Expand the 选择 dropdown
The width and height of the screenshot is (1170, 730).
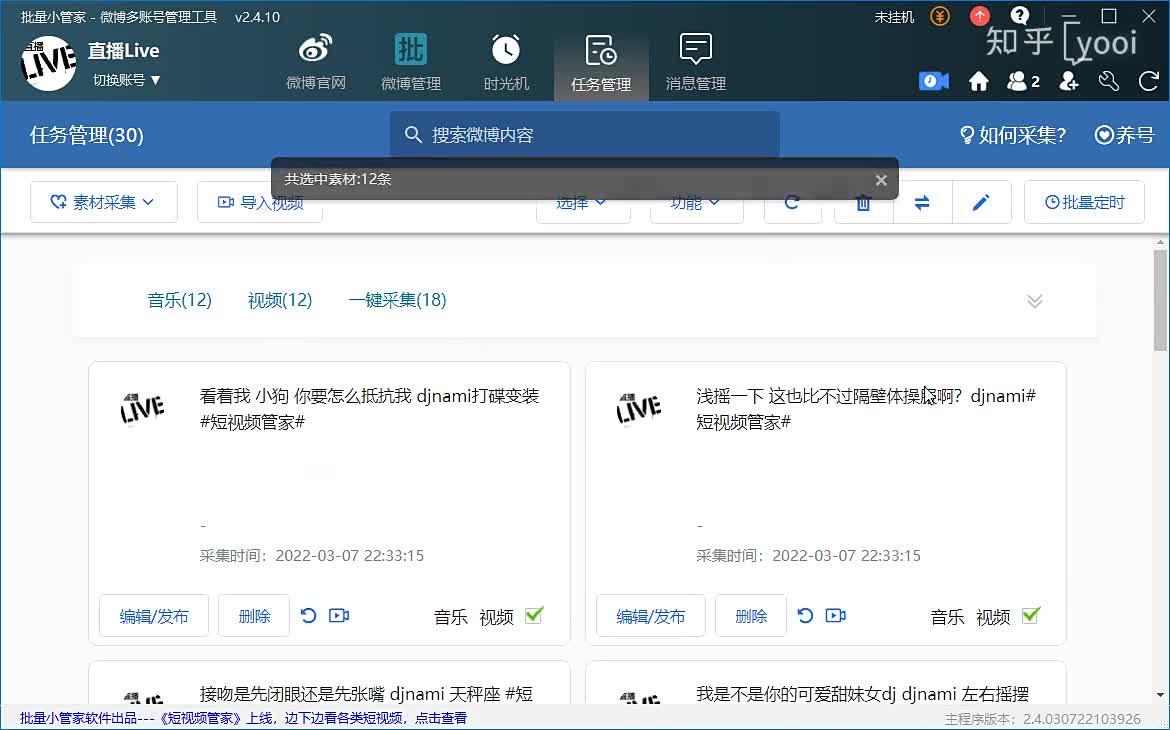pos(583,202)
